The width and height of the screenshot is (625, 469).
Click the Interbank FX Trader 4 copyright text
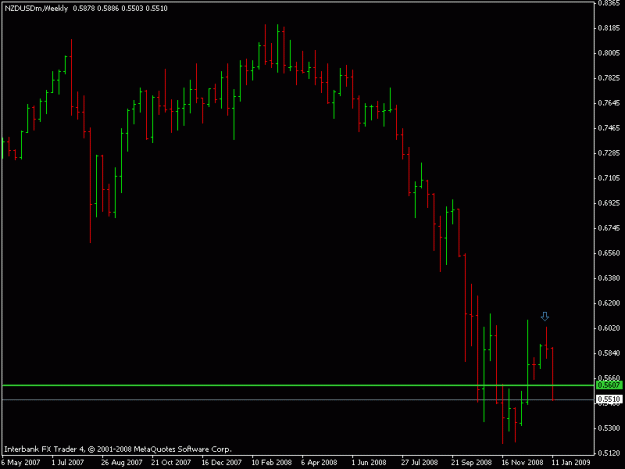[x=118, y=449]
